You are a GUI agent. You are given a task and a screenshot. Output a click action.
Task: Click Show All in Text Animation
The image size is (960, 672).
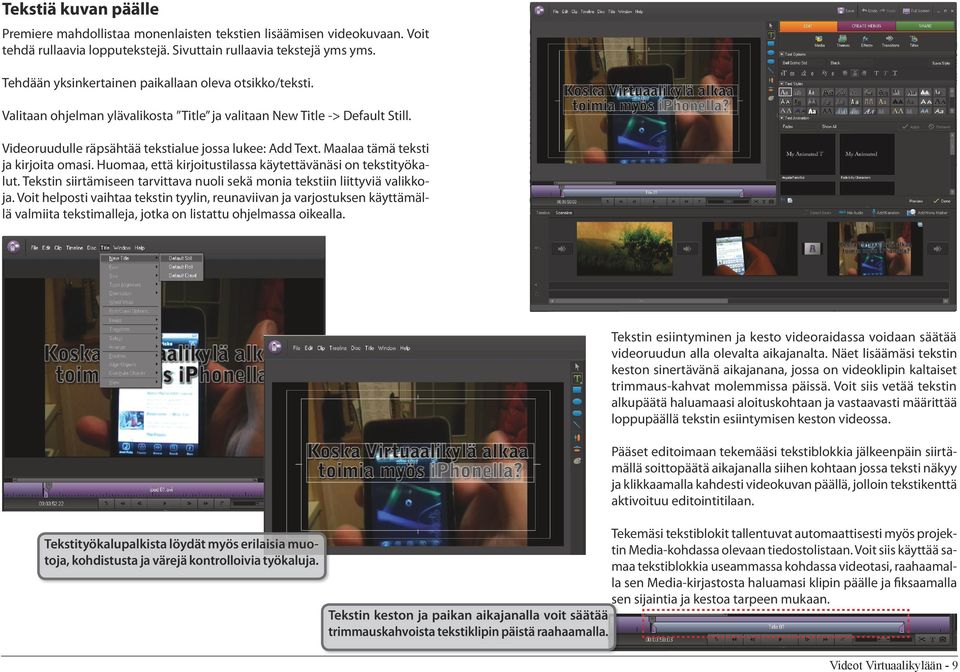(x=828, y=127)
